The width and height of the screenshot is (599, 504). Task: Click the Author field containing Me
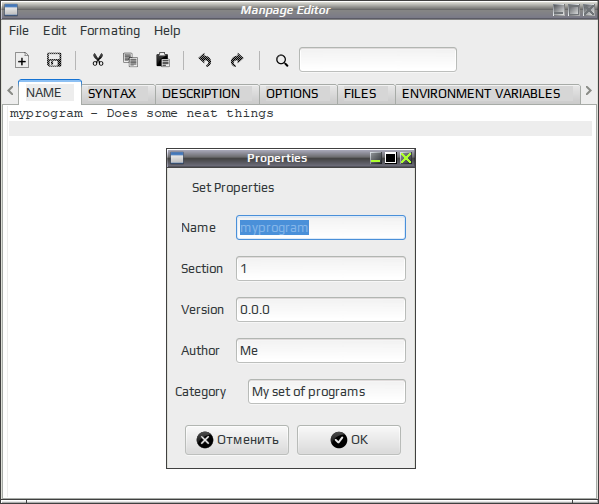[321, 350]
